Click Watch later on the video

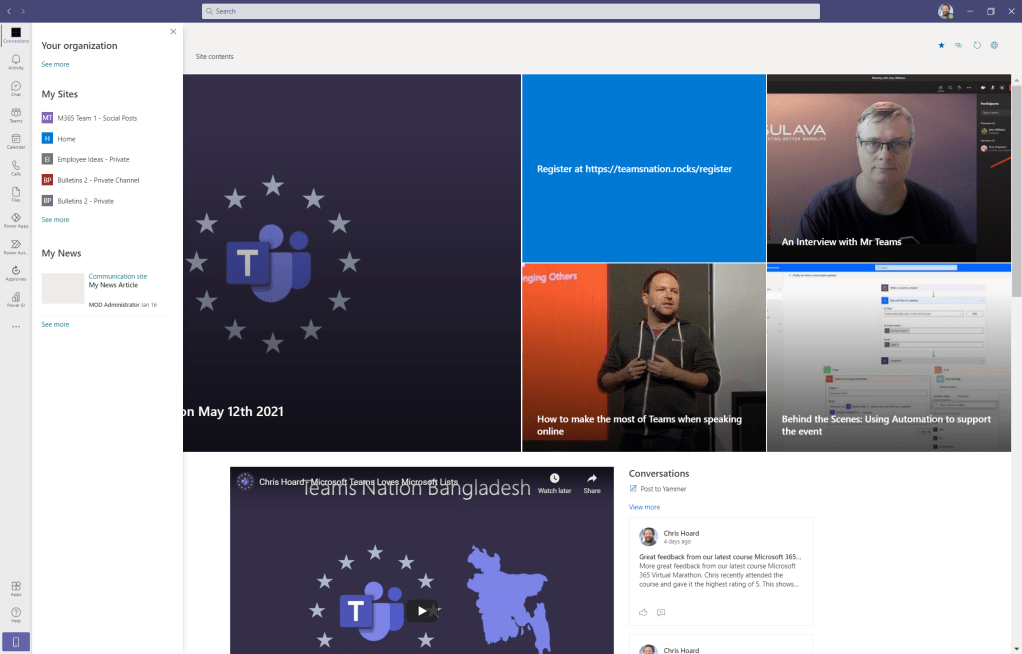554,482
